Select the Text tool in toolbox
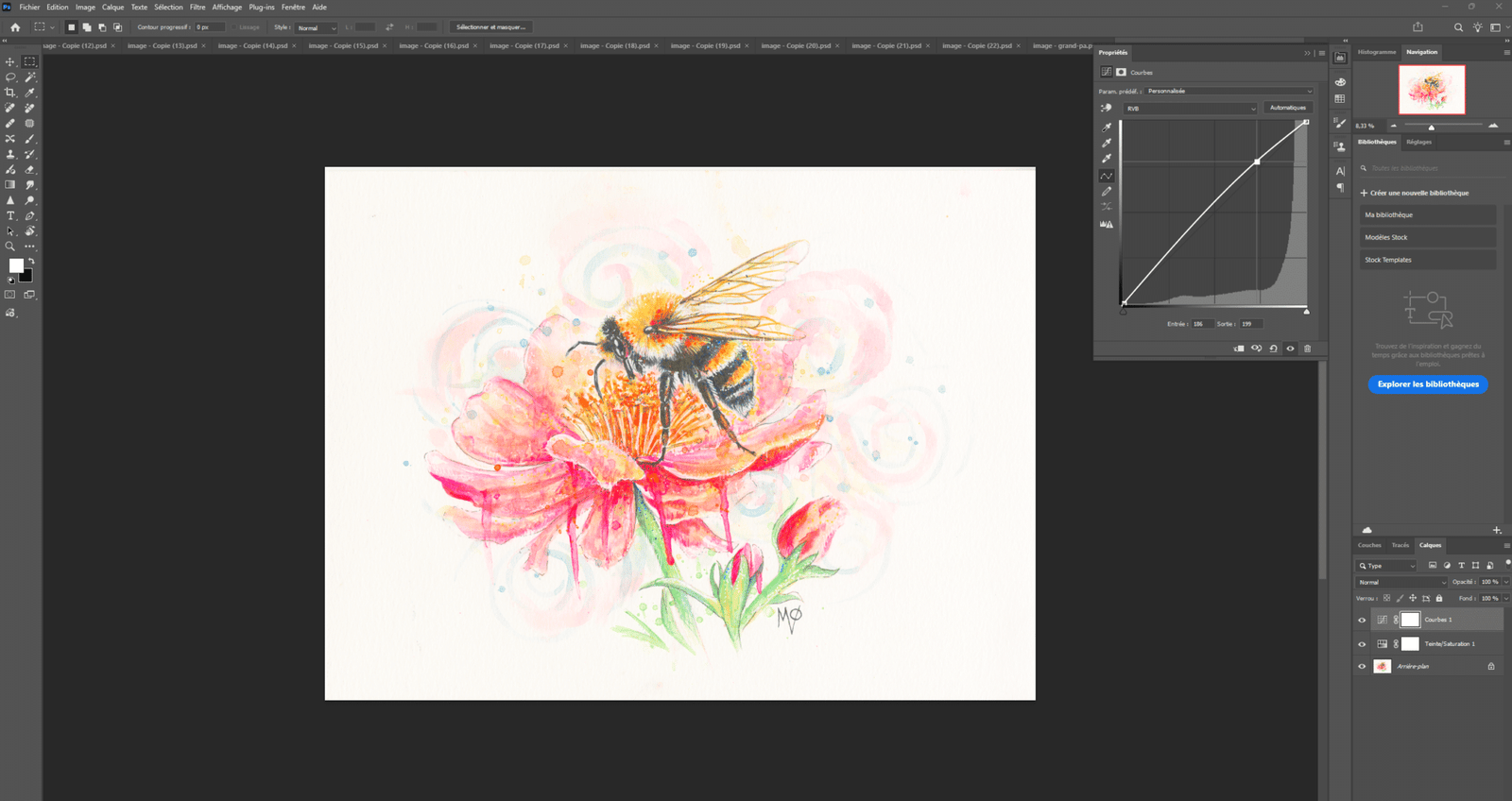1512x801 pixels. click(x=10, y=216)
